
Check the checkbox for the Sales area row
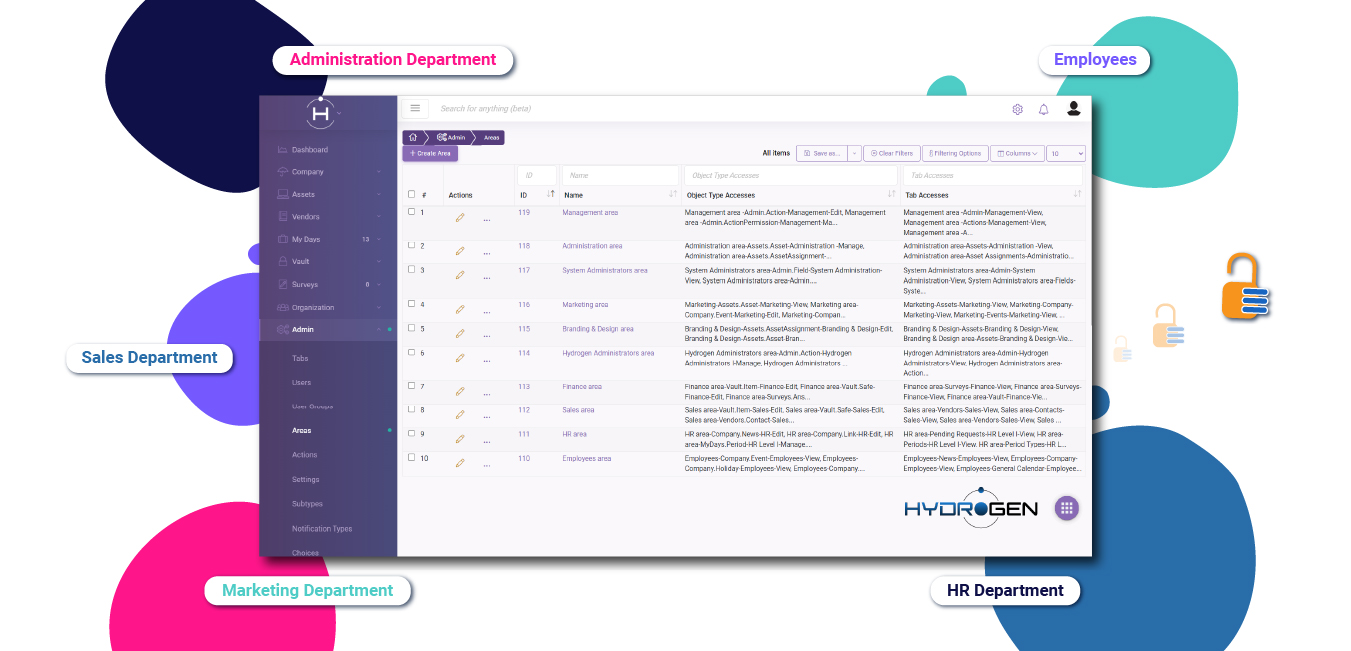[x=412, y=410]
